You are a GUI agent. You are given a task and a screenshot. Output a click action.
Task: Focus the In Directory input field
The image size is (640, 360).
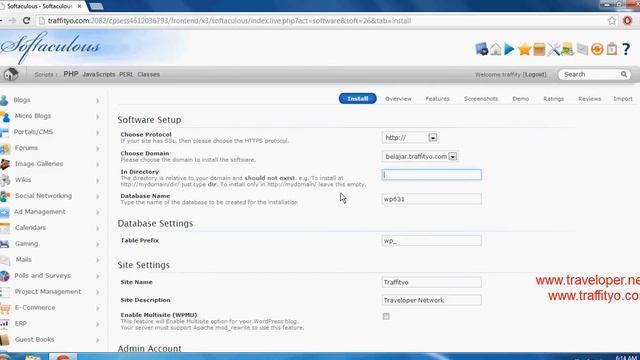[431, 175]
